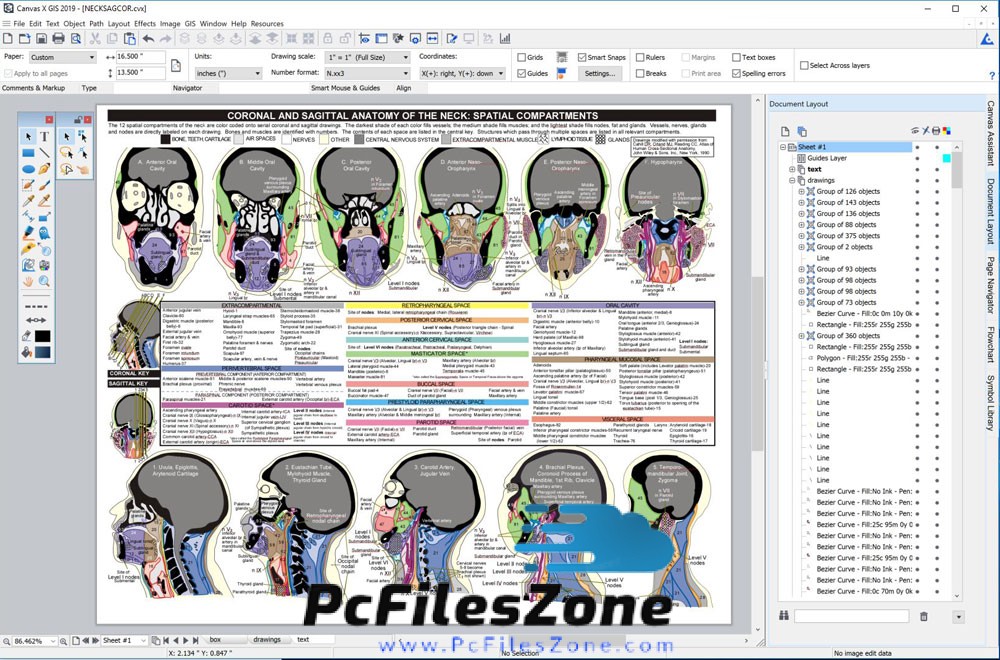This screenshot has height=660, width=1000.
Task: Open the Effects menu
Action: pos(145,23)
